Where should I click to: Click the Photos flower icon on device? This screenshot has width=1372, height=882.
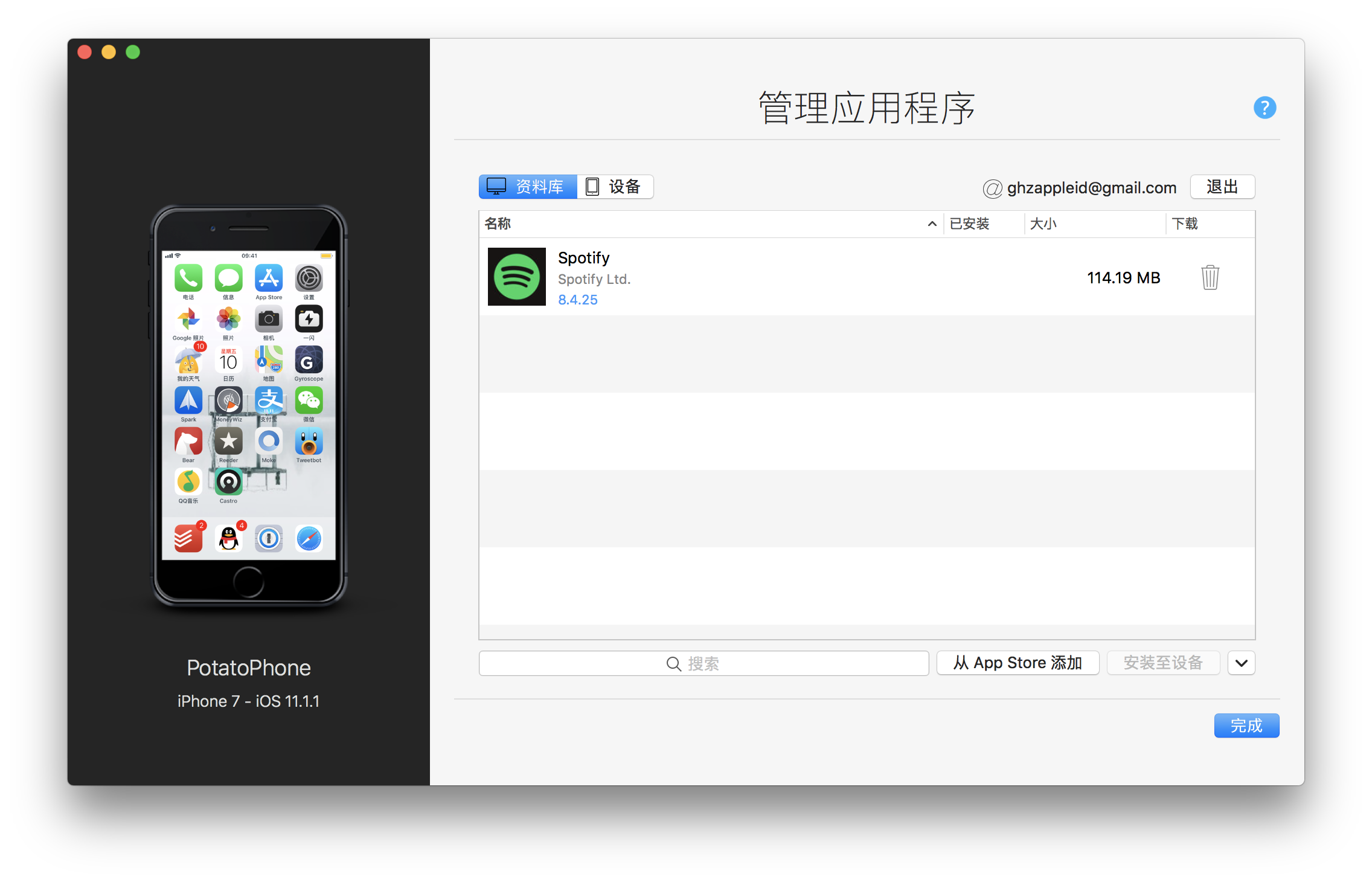pyautogui.click(x=228, y=319)
